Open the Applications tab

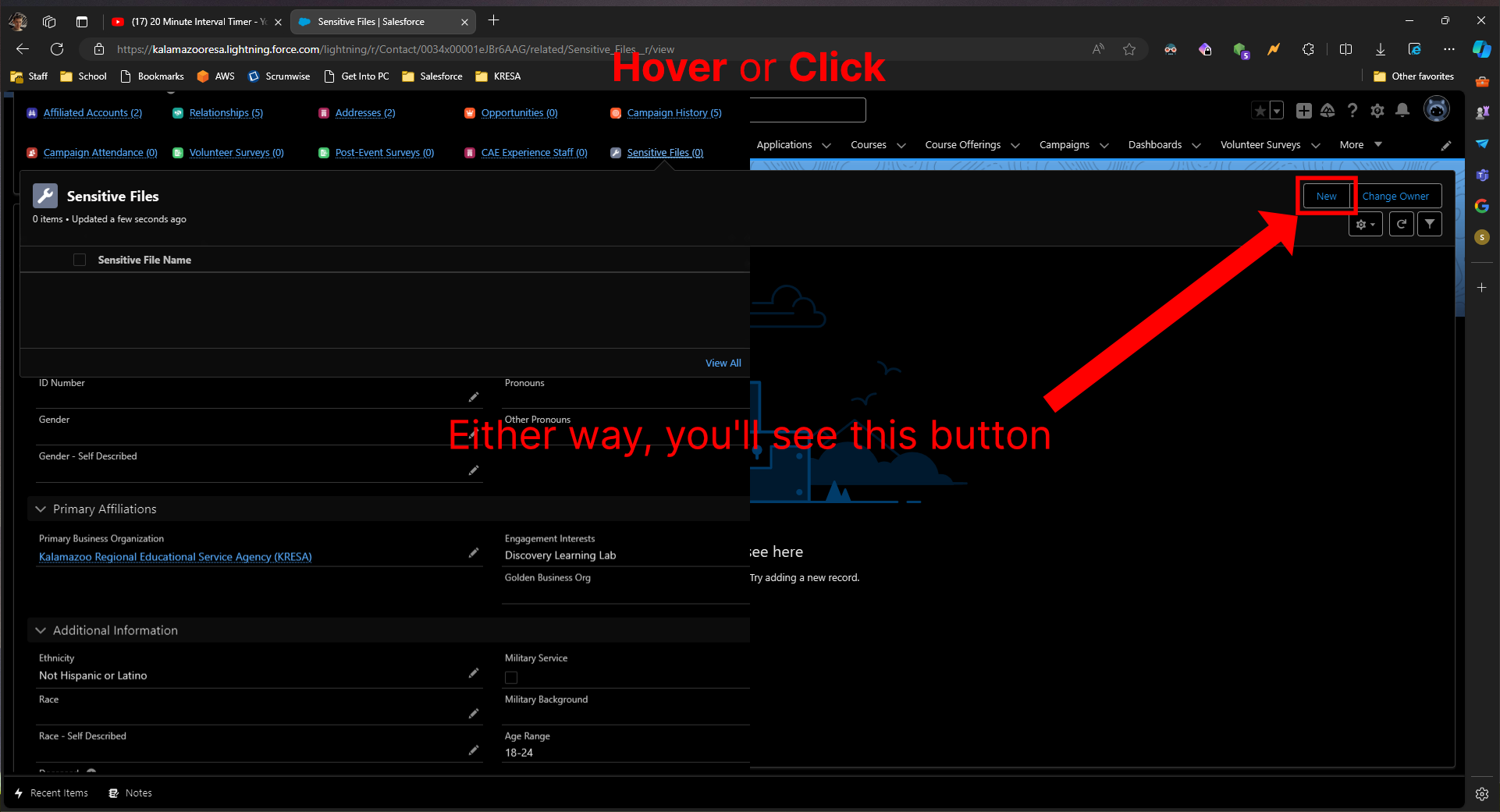pyautogui.click(x=784, y=145)
